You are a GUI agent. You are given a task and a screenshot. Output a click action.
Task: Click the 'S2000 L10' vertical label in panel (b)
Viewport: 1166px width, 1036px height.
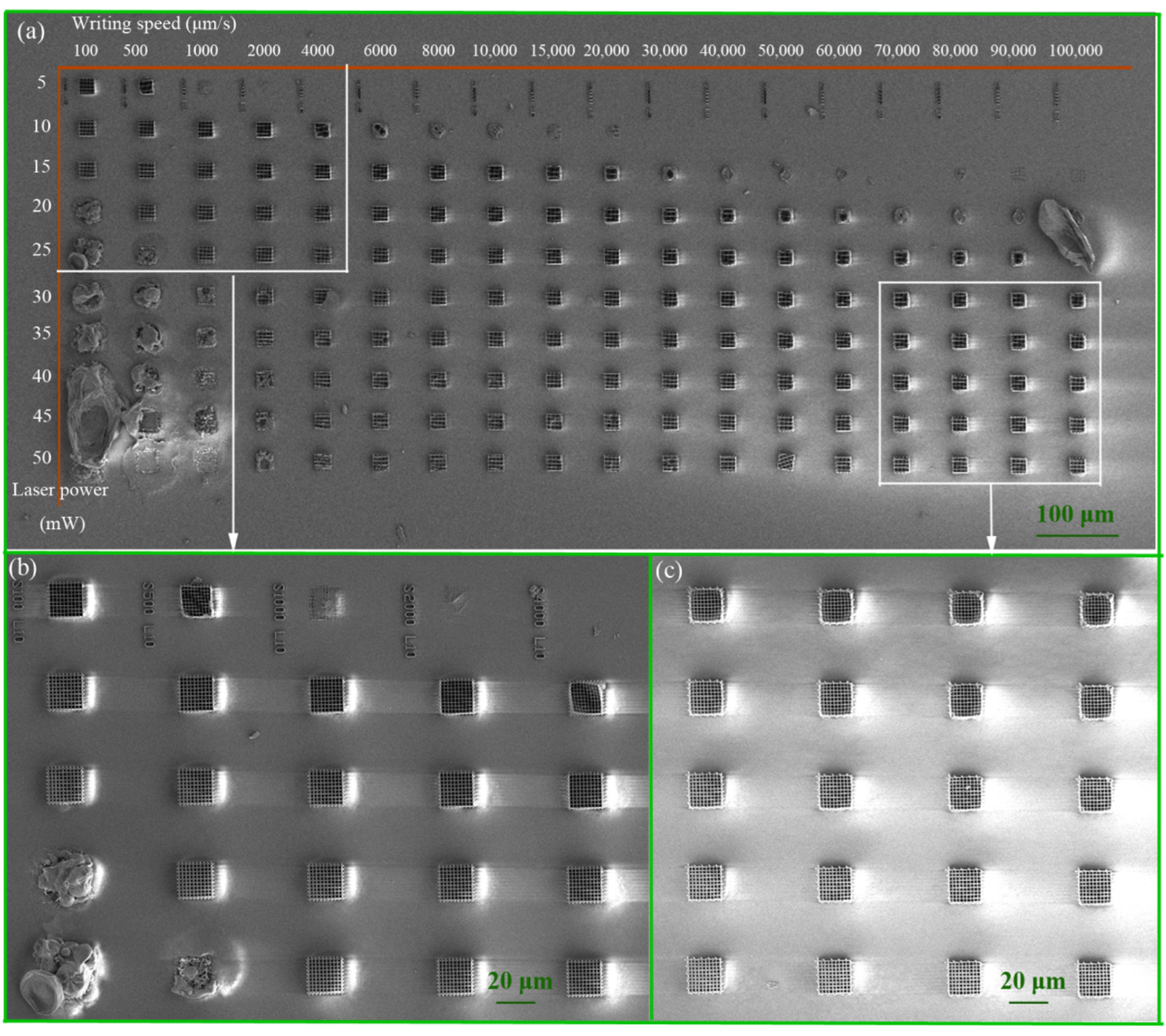pos(409,621)
